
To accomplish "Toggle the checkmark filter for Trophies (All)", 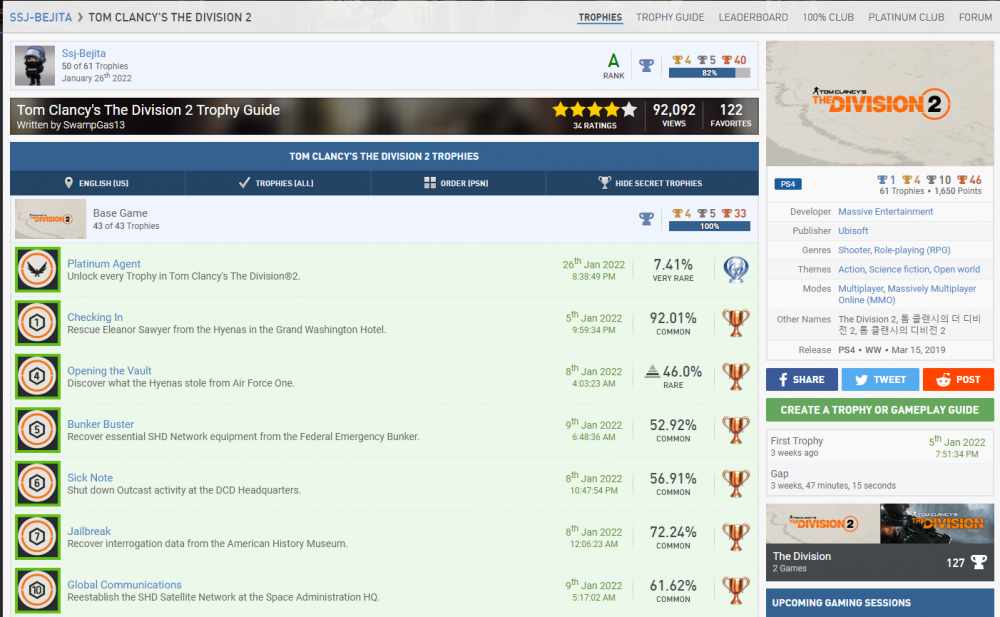I will click(243, 182).
